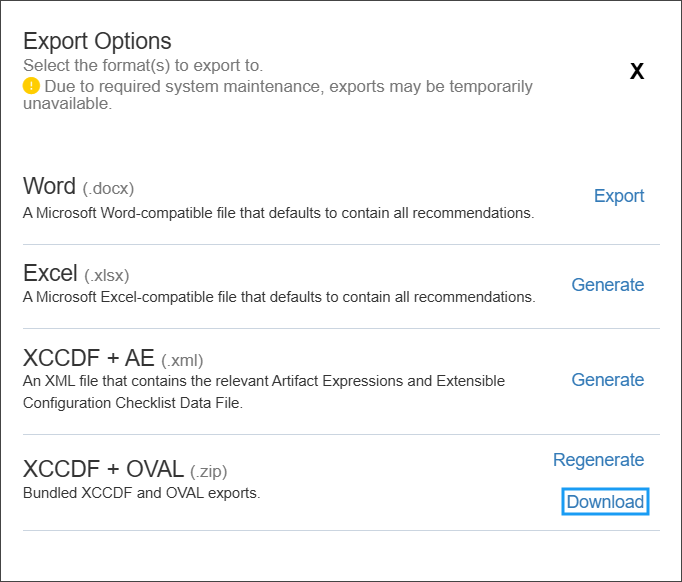Regenerate the XCCDF + OVAL bundle
Viewport: 682px width, 582px height.
coord(598,460)
